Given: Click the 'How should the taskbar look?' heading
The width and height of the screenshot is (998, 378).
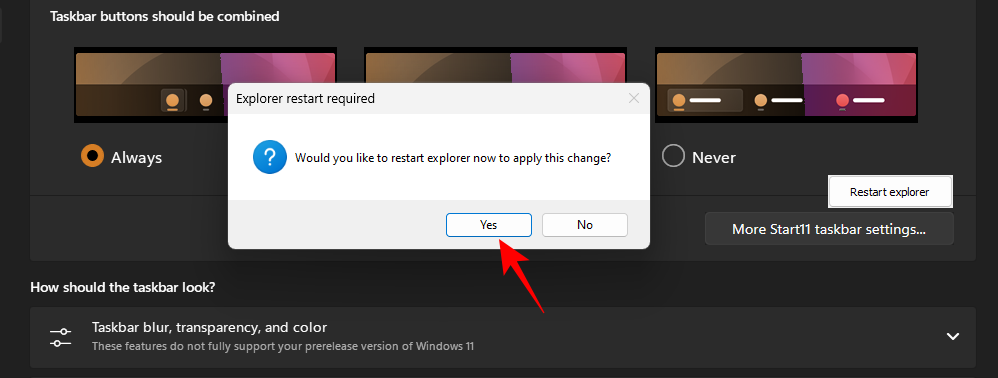Looking at the screenshot, I should click(x=123, y=287).
